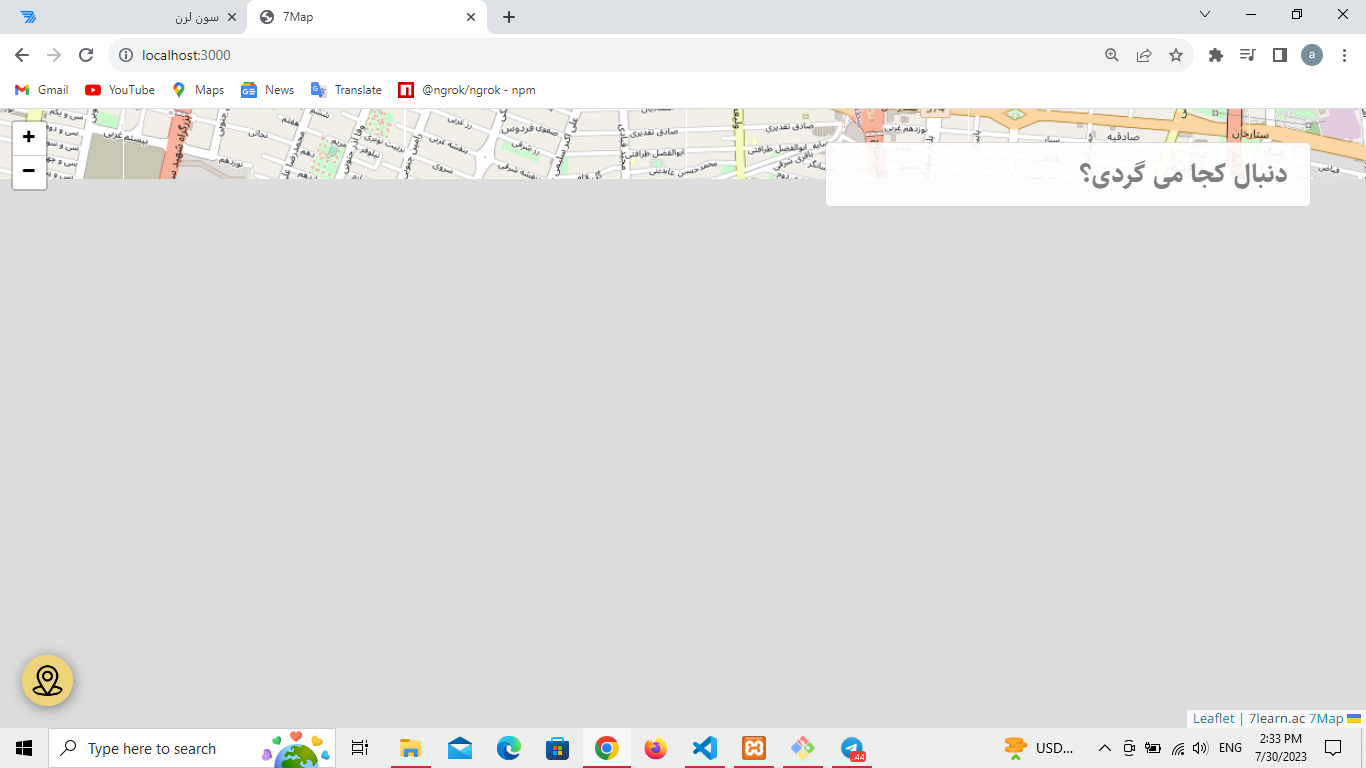Show hidden system tray icons
Image resolution: width=1366 pixels, height=768 pixels.
click(1104, 748)
